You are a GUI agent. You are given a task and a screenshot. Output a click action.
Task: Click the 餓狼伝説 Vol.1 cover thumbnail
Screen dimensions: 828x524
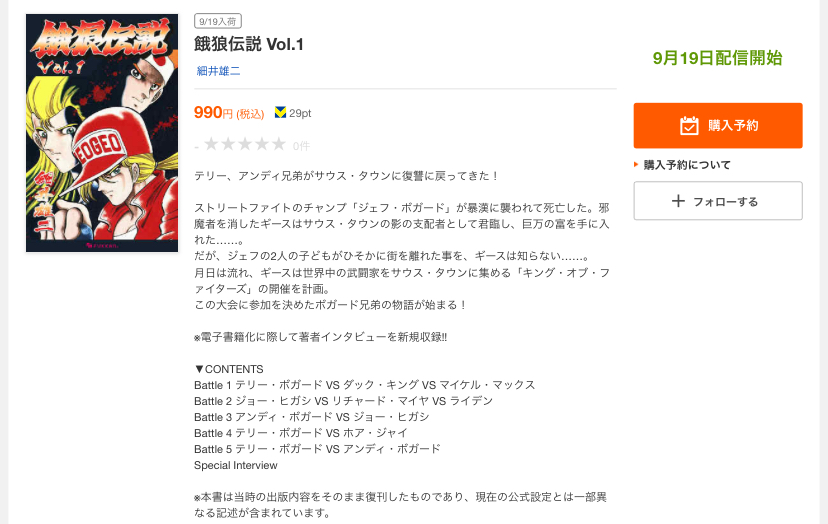coord(102,133)
